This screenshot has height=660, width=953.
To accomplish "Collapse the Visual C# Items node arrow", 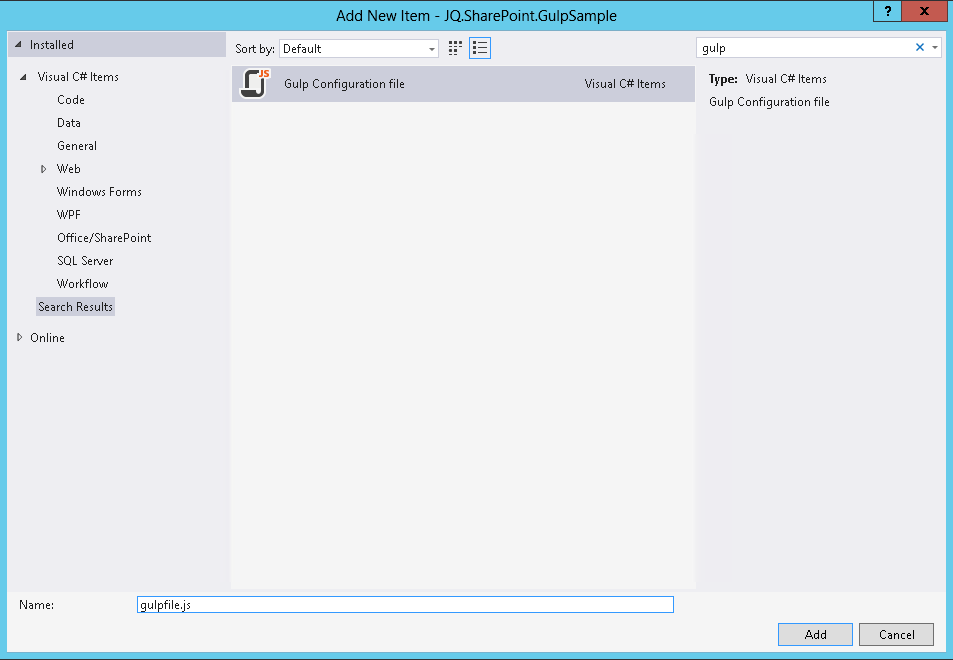I will (x=24, y=77).
